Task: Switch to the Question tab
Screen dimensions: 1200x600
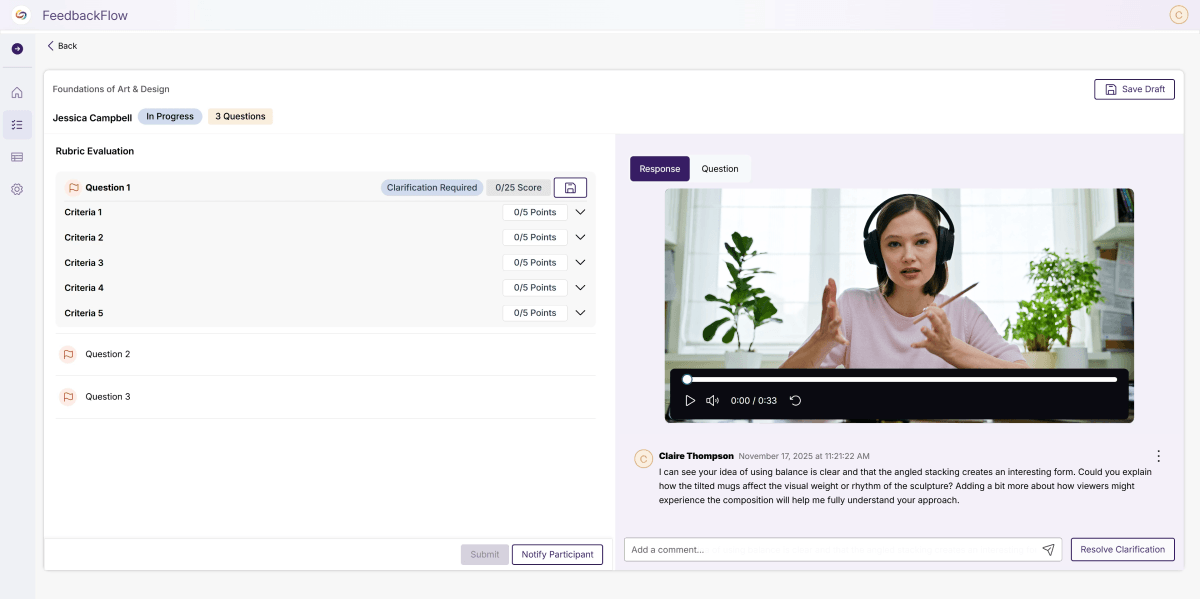Action: (x=719, y=169)
